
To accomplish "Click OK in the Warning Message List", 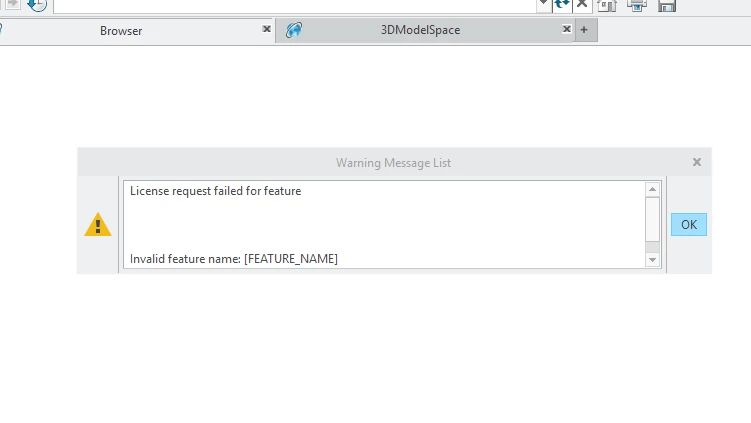I will pos(688,225).
